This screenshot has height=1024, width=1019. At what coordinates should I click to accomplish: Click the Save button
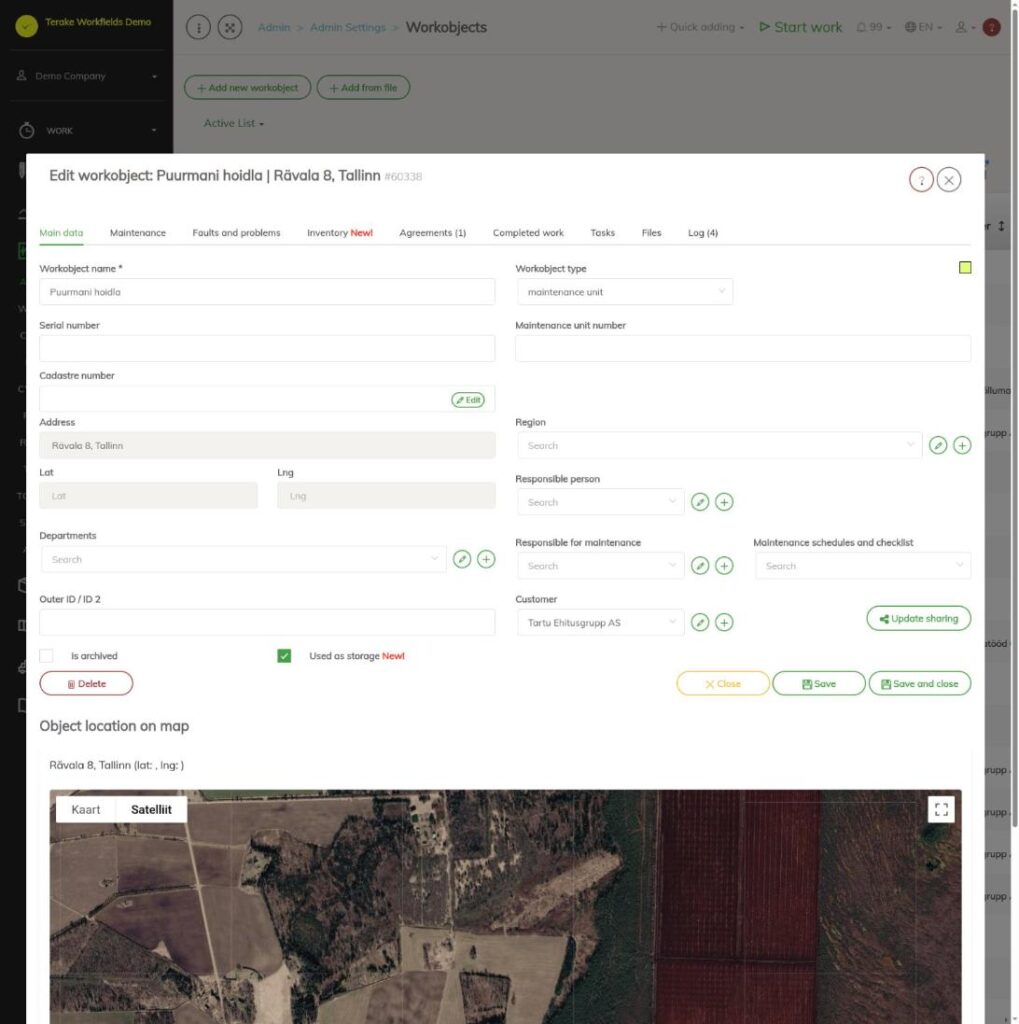[818, 684]
